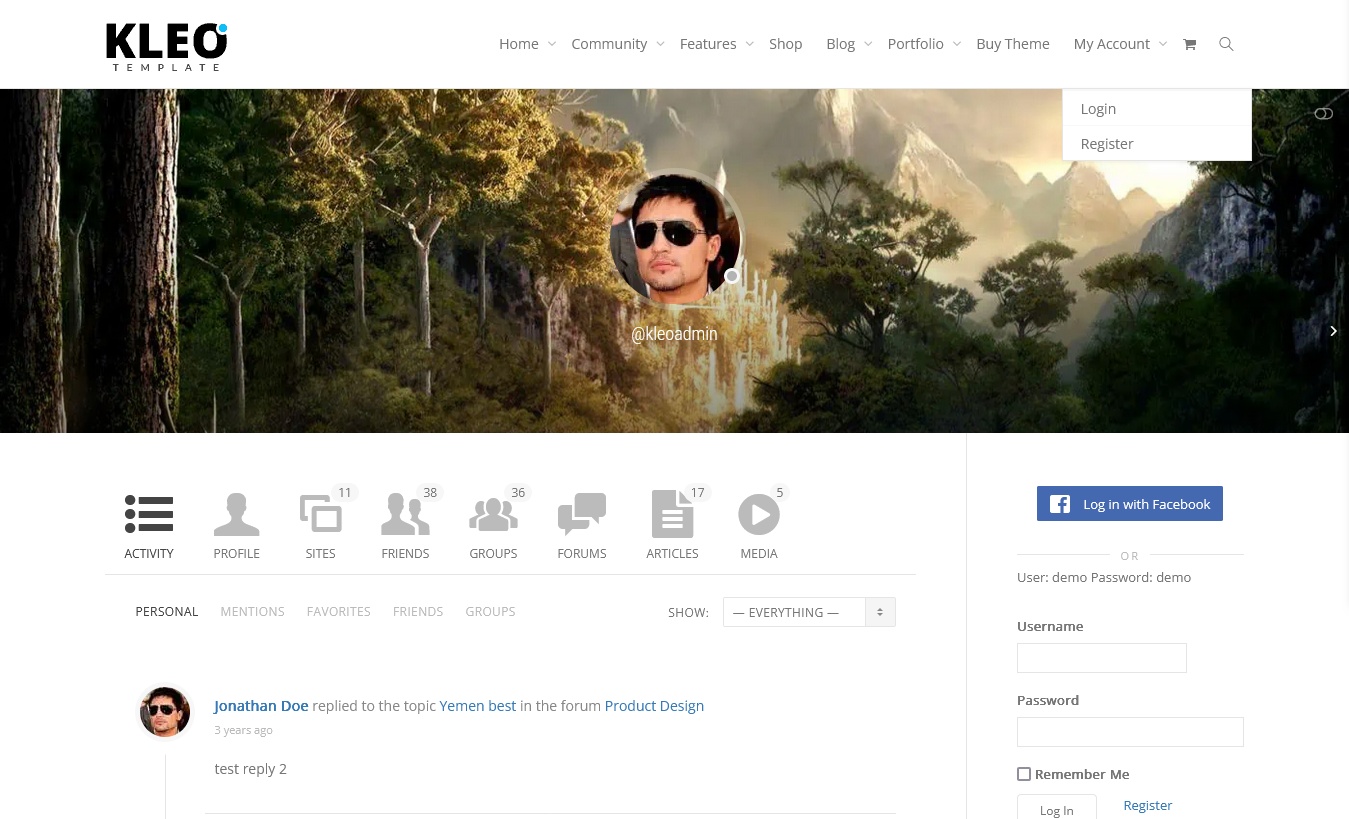The width and height of the screenshot is (1349, 819).
Task: Switch to the Personal activity tab
Action: click(167, 611)
